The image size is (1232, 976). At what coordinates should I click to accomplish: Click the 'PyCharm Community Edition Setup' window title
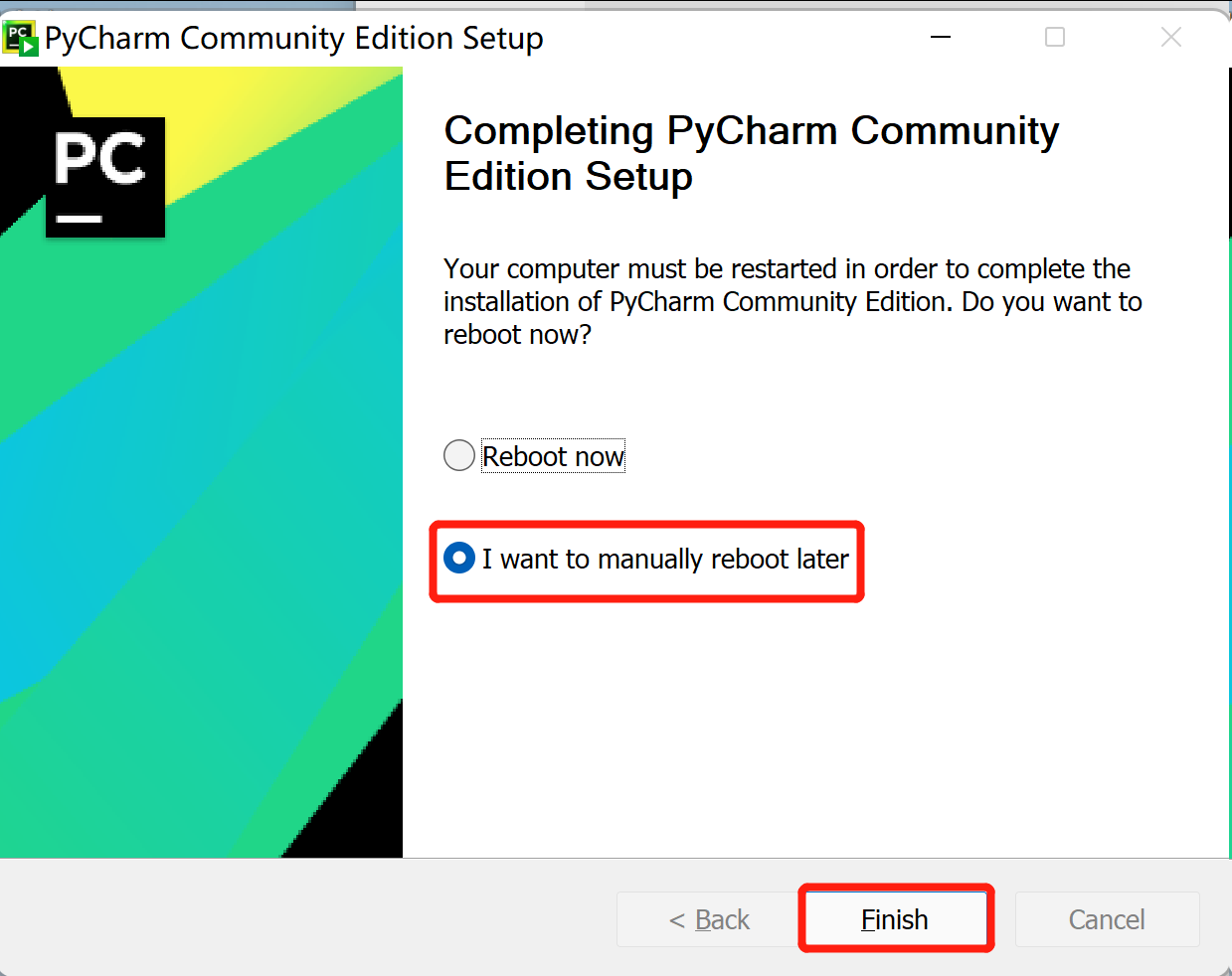point(294,39)
